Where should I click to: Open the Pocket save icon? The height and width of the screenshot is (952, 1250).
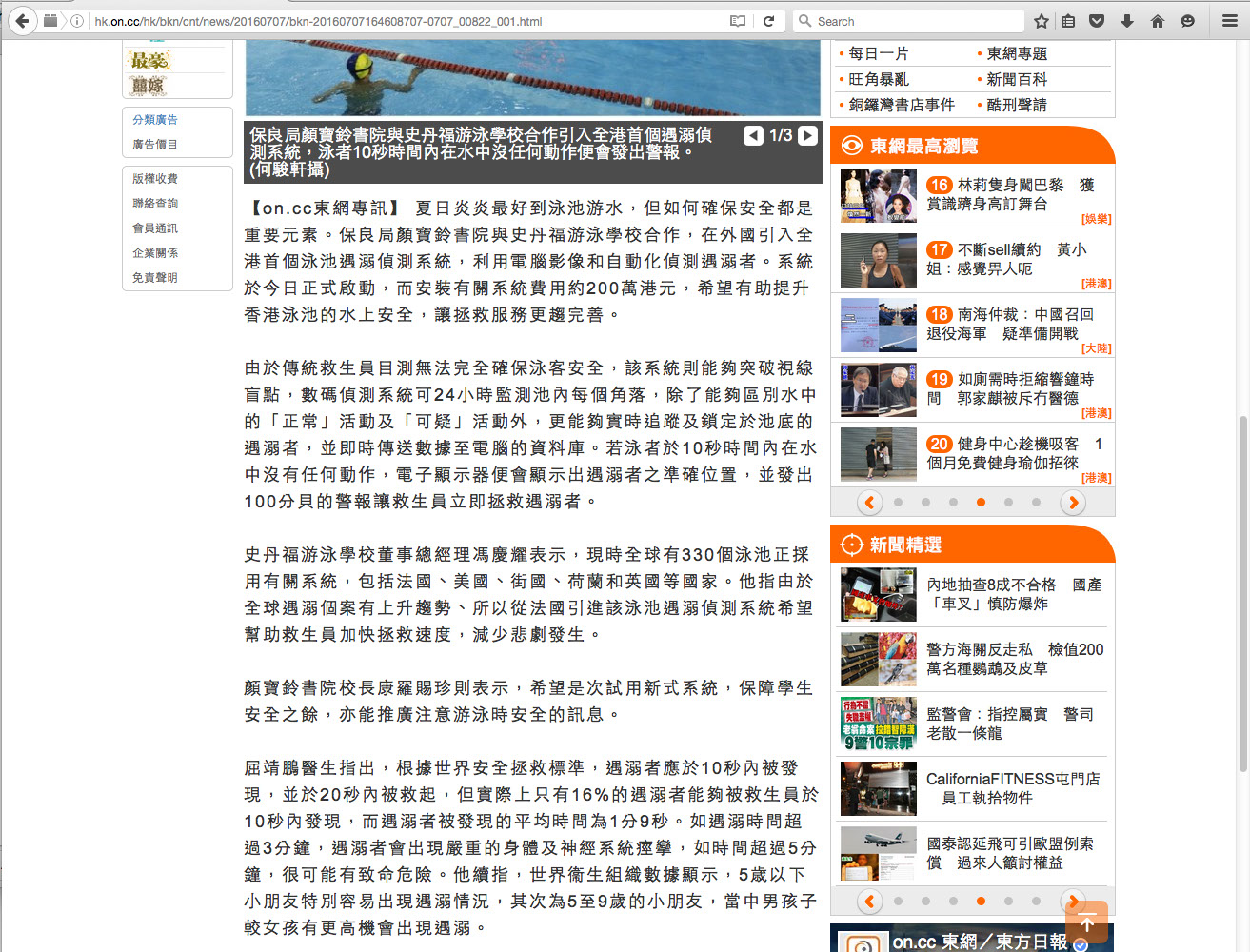pos(1097,21)
